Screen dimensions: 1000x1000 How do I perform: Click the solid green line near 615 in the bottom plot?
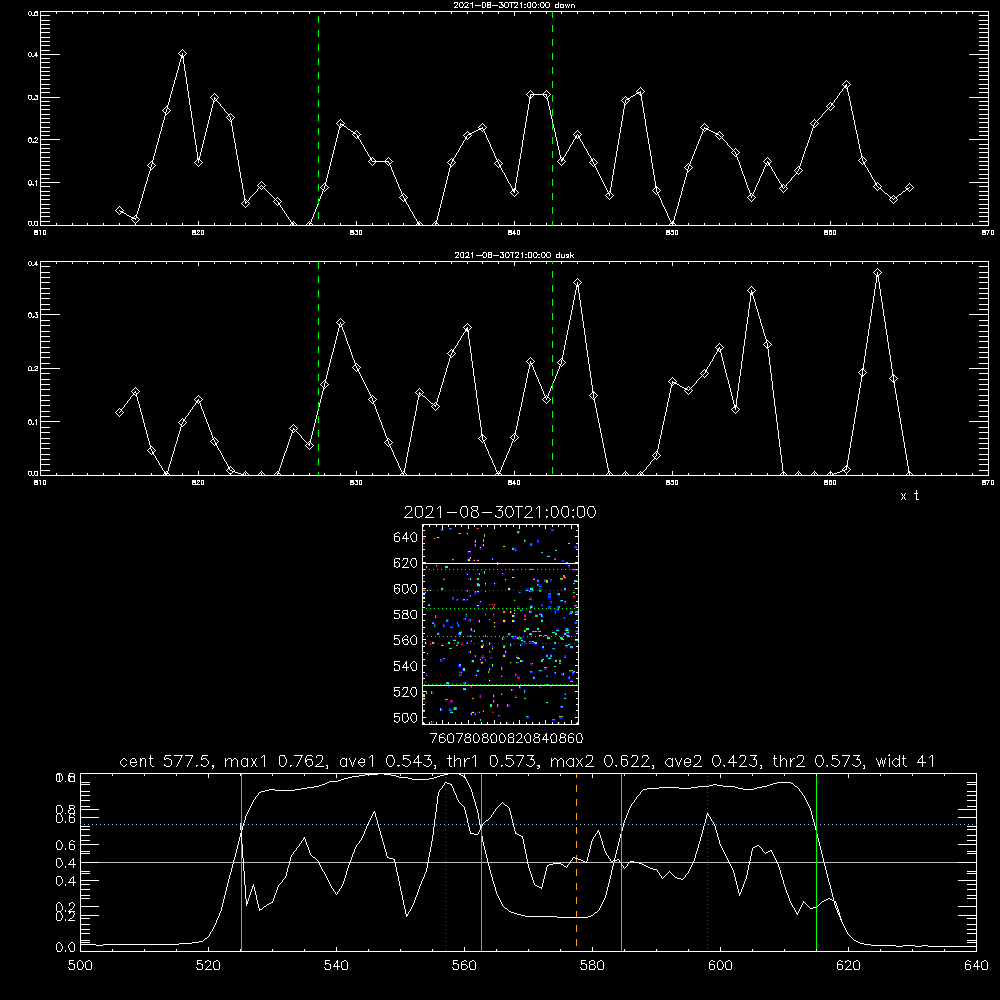pyautogui.click(x=816, y=861)
